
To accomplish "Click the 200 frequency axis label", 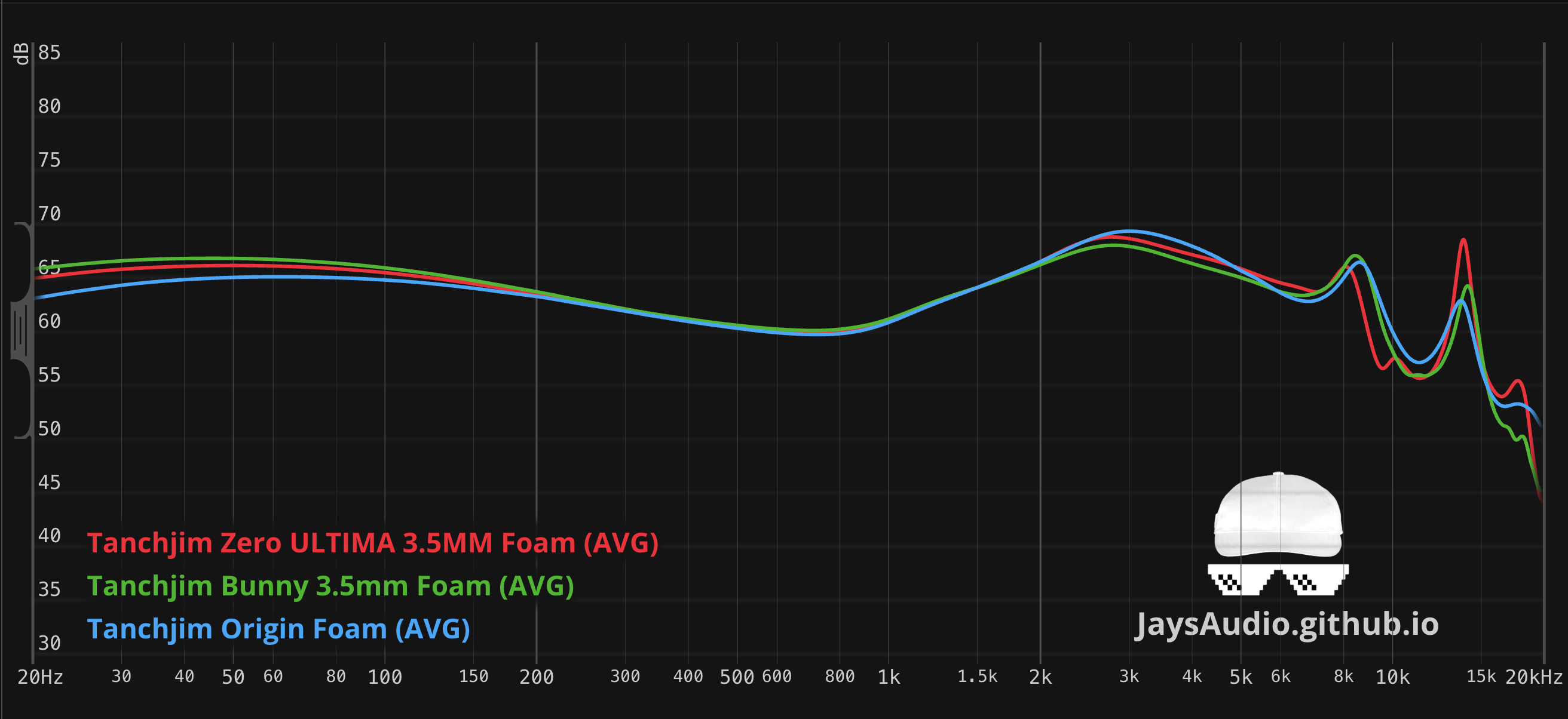I will point(536,677).
